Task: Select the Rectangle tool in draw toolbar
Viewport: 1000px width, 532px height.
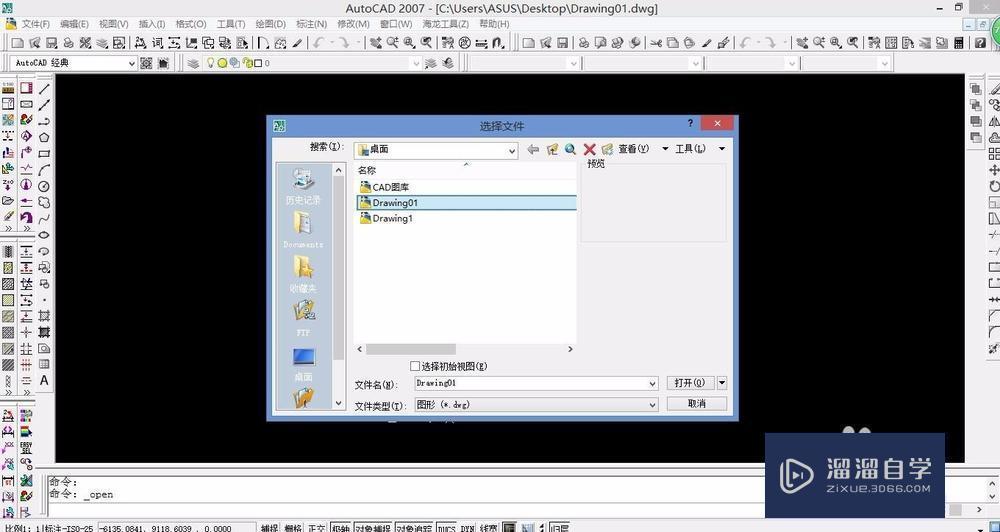Action: coord(44,153)
